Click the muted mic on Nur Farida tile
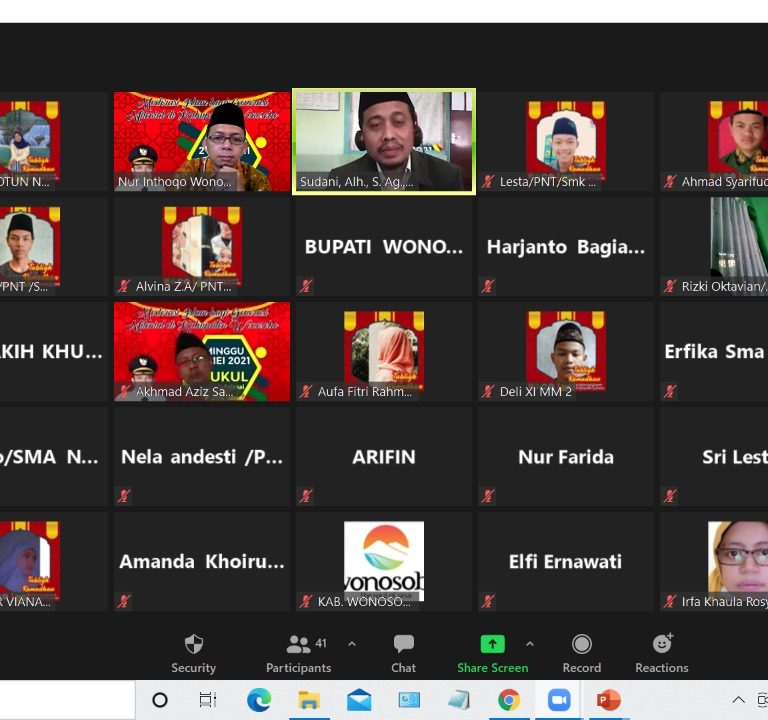Screen dimensions: 768x720 [488, 496]
